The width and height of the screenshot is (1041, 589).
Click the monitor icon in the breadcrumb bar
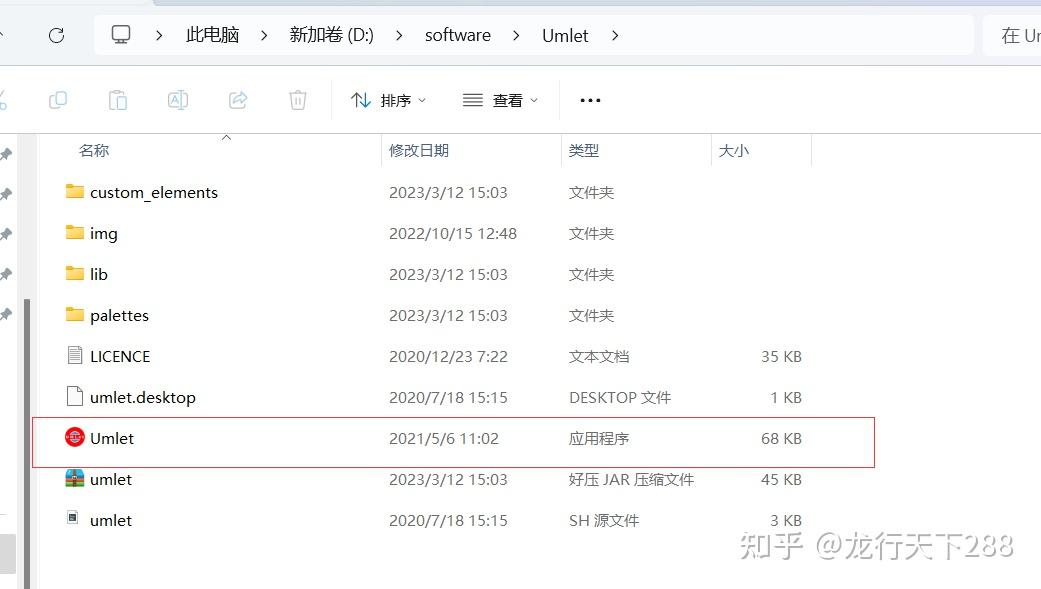coord(120,35)
